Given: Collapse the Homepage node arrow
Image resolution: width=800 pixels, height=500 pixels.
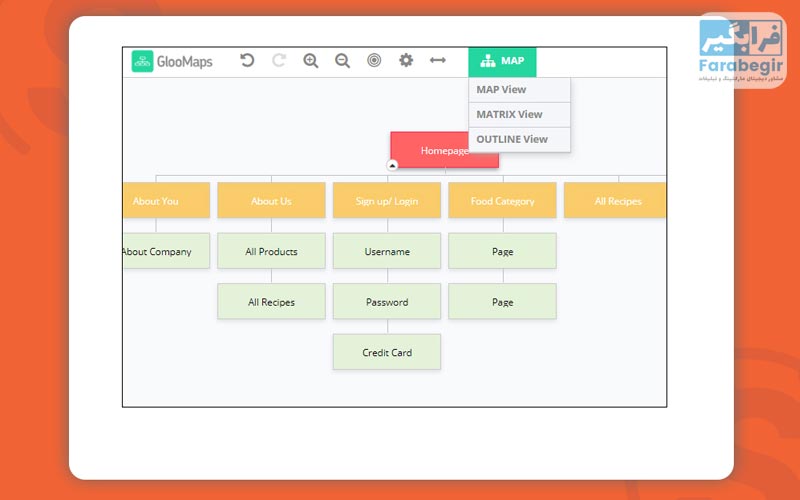Looking at the screenshot, I should tap(392, 165).
